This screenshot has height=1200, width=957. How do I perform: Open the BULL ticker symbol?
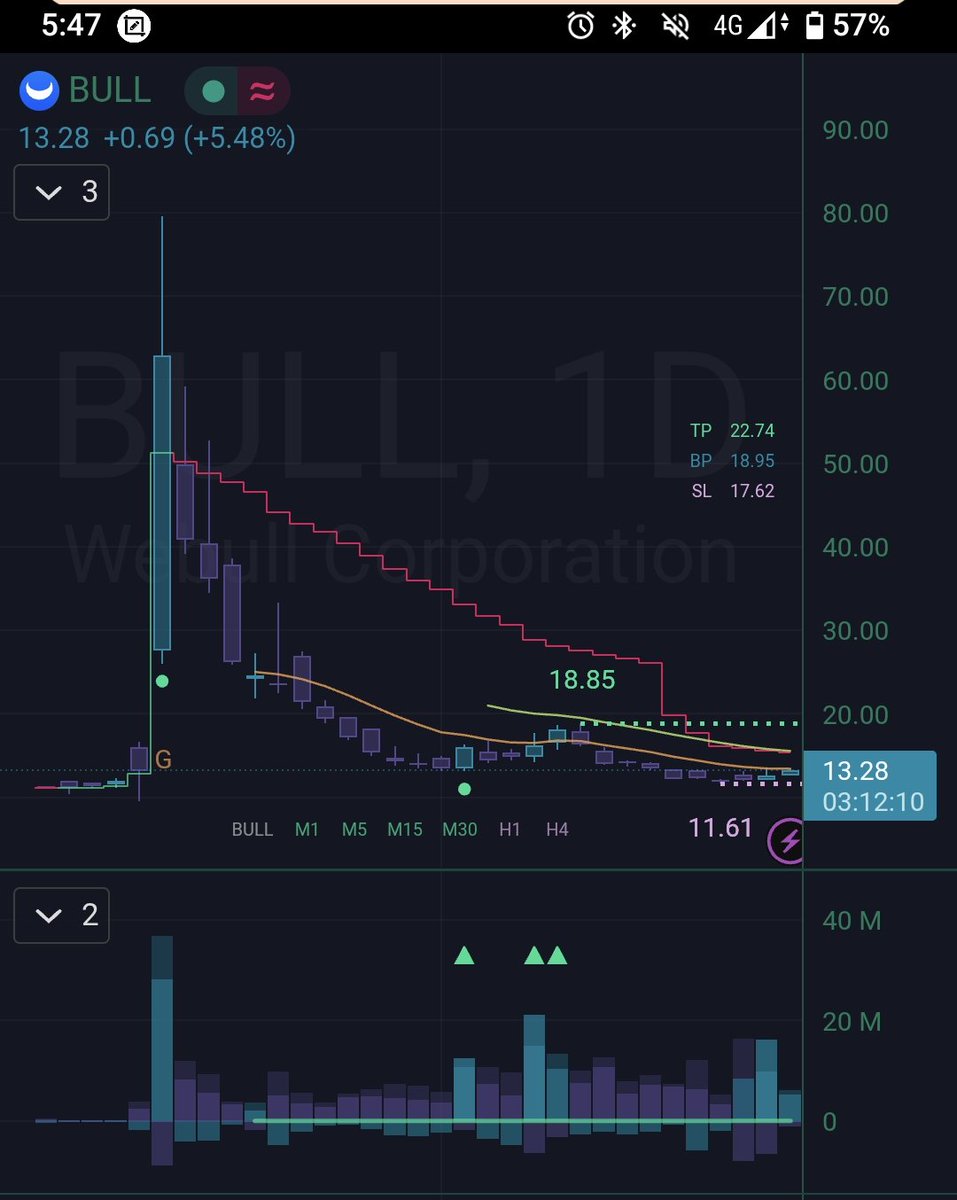coord(110,90)
